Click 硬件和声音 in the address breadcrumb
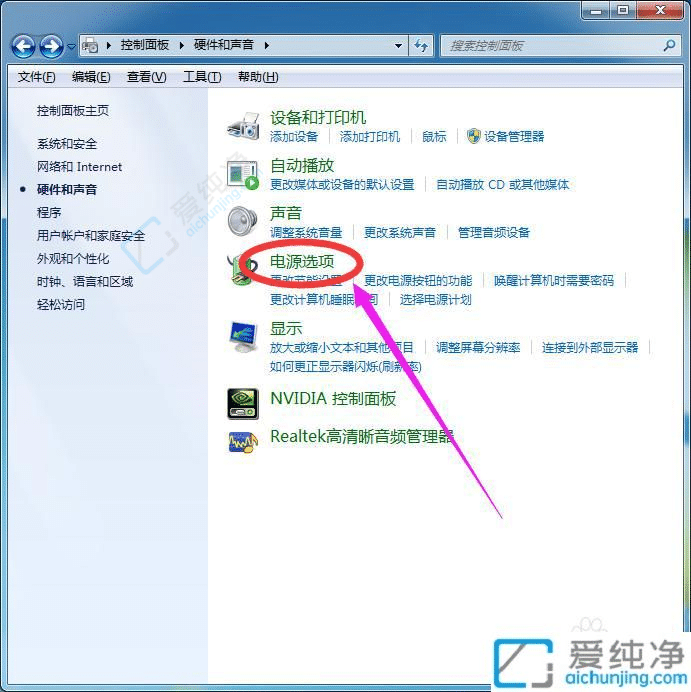Viewport: 691px width, 692px height. 224,45
